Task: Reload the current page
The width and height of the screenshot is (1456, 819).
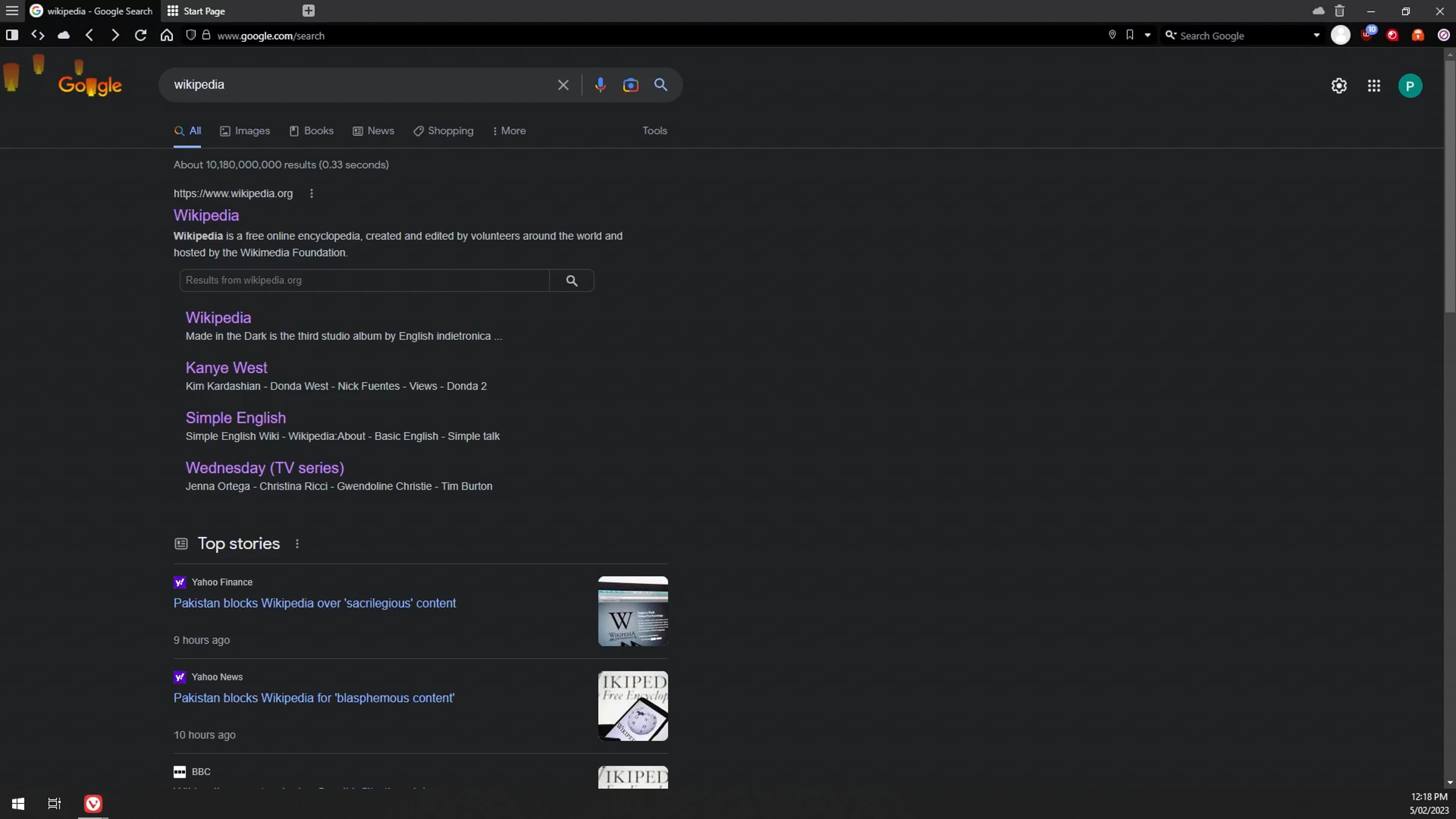Action: (x=141, y=35)
